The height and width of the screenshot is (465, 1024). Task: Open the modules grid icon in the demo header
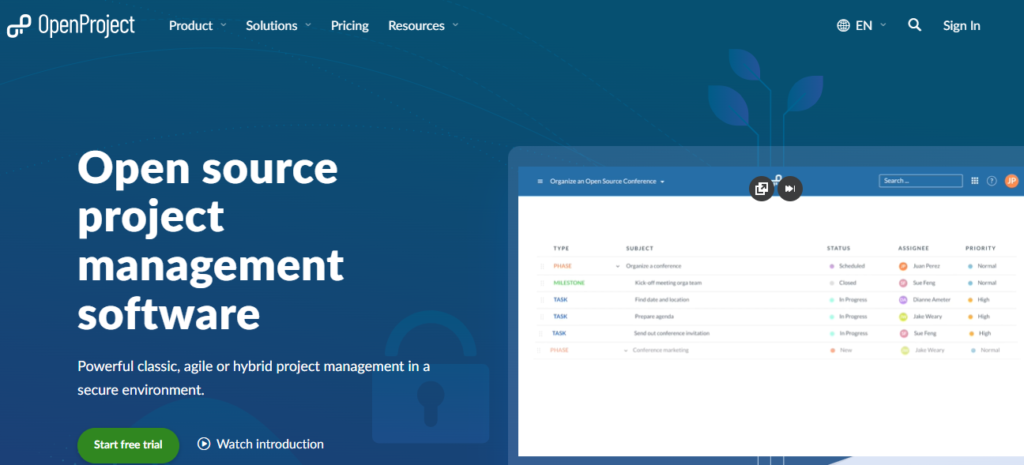coord(974,181)
